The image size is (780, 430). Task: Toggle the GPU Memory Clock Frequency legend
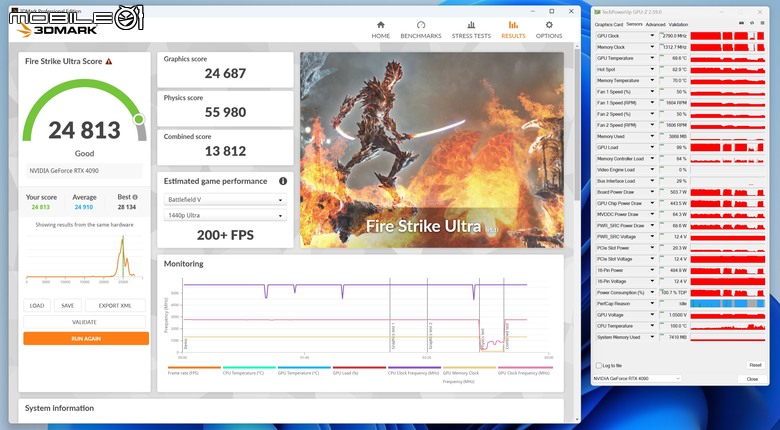(469, 375)
